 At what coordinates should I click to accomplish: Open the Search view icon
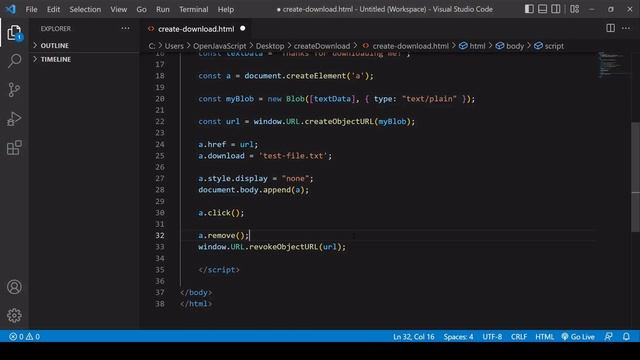(x=14, y=61)
